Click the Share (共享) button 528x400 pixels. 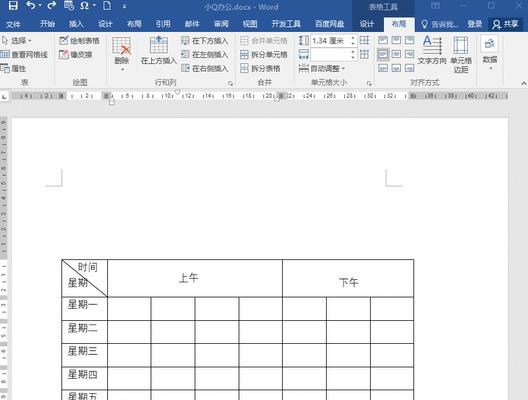coord(505,24)
